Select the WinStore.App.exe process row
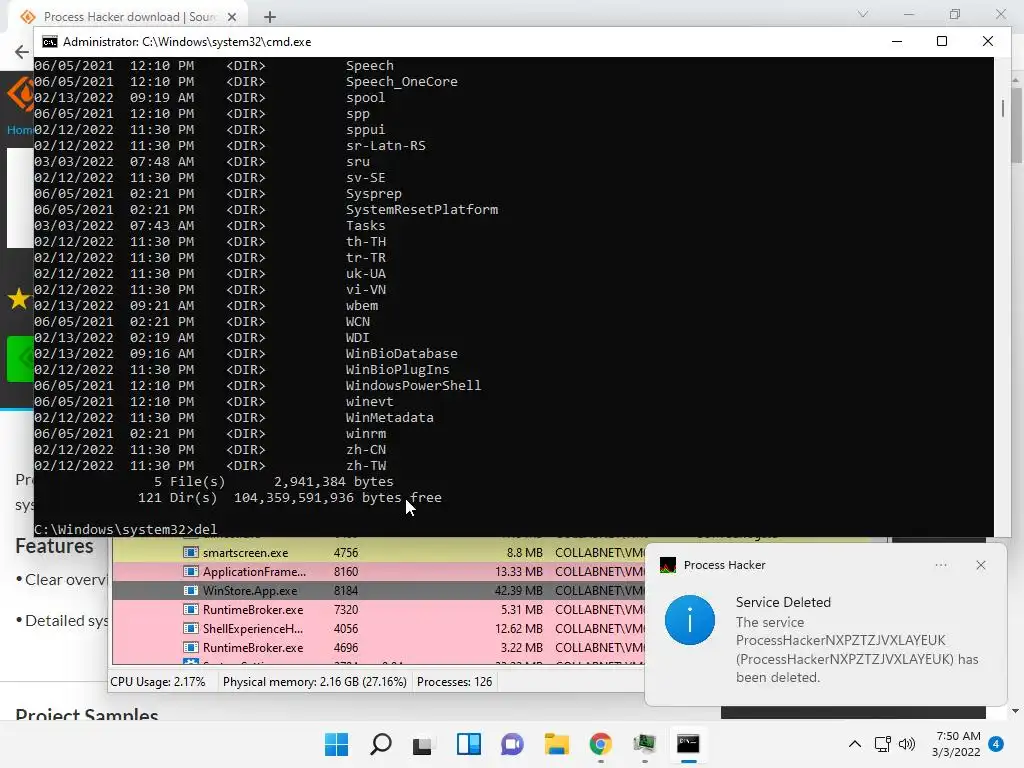The image size is (1024, 768). (x=378, y=590)
